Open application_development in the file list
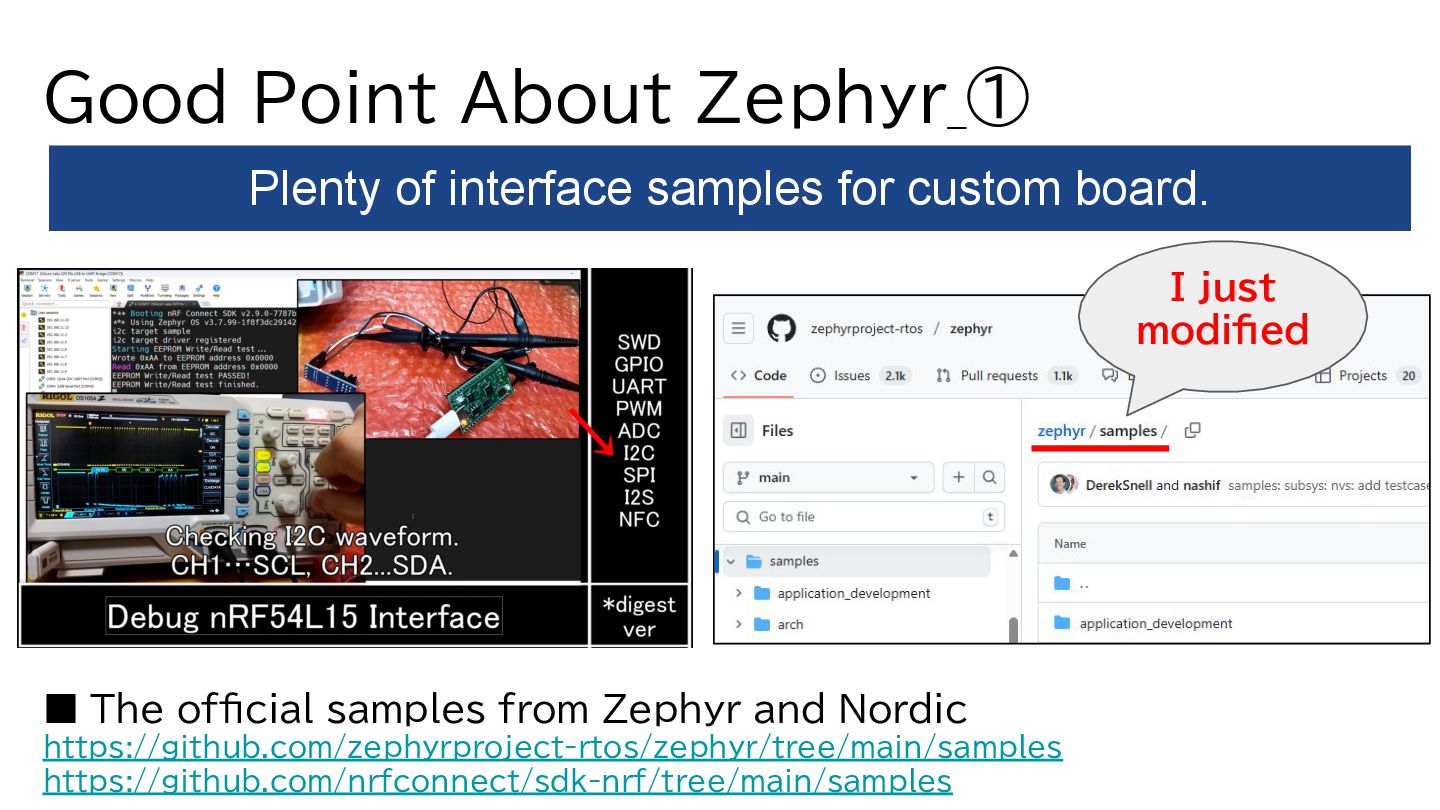The width and height of the screenshot is (1440, 810). [x=1156, y=623]
